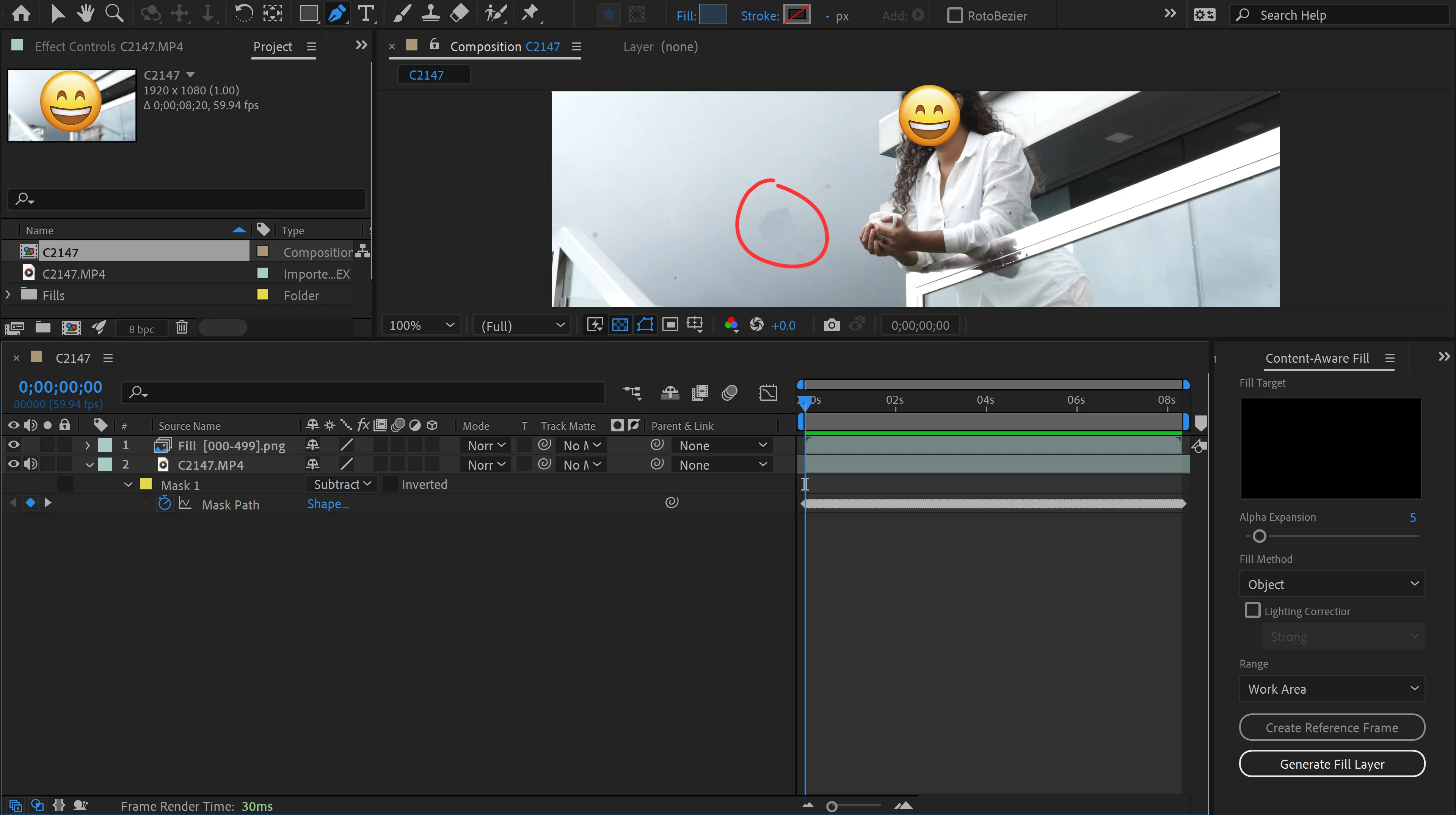The width and height of the screenshot is (1456, 815).
Task: Click Create Reference Frame button
Action: [1332, 728]
